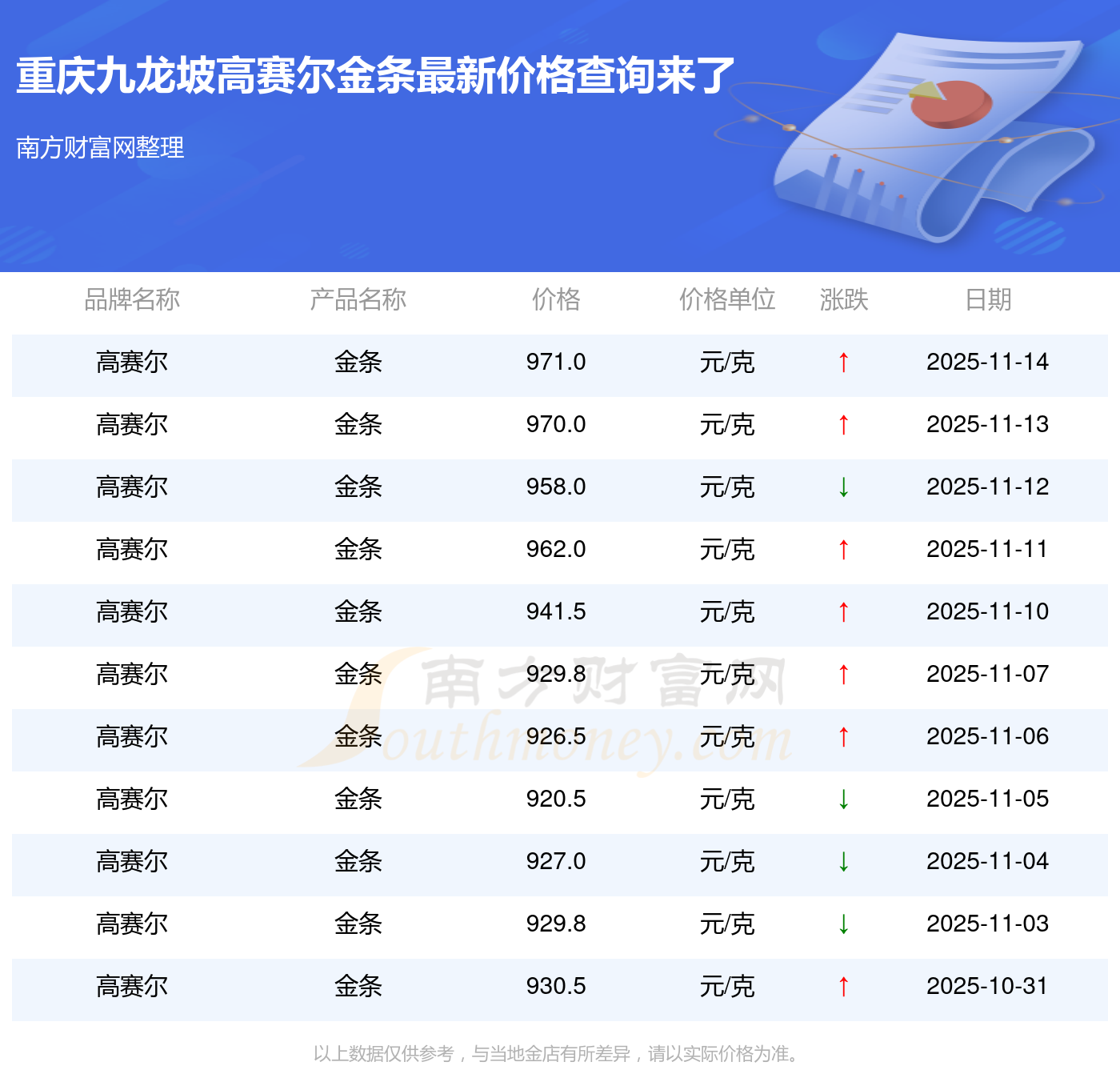Viewport: 1120px width, 1090px height.
Task: Click the date 2025-11-07
Action: point(988,674)
